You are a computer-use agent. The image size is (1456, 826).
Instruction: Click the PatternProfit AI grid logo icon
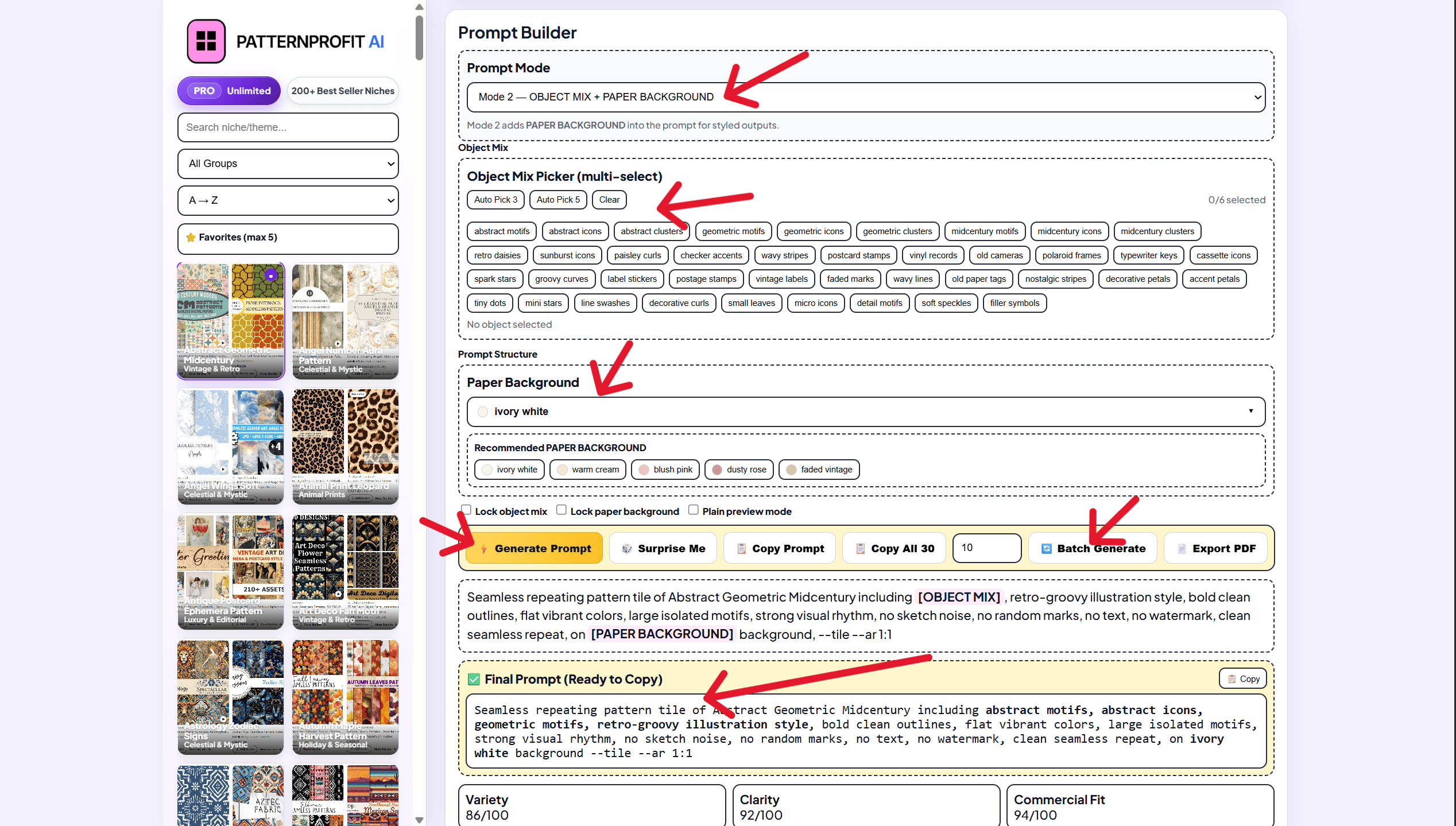(206, 41)
